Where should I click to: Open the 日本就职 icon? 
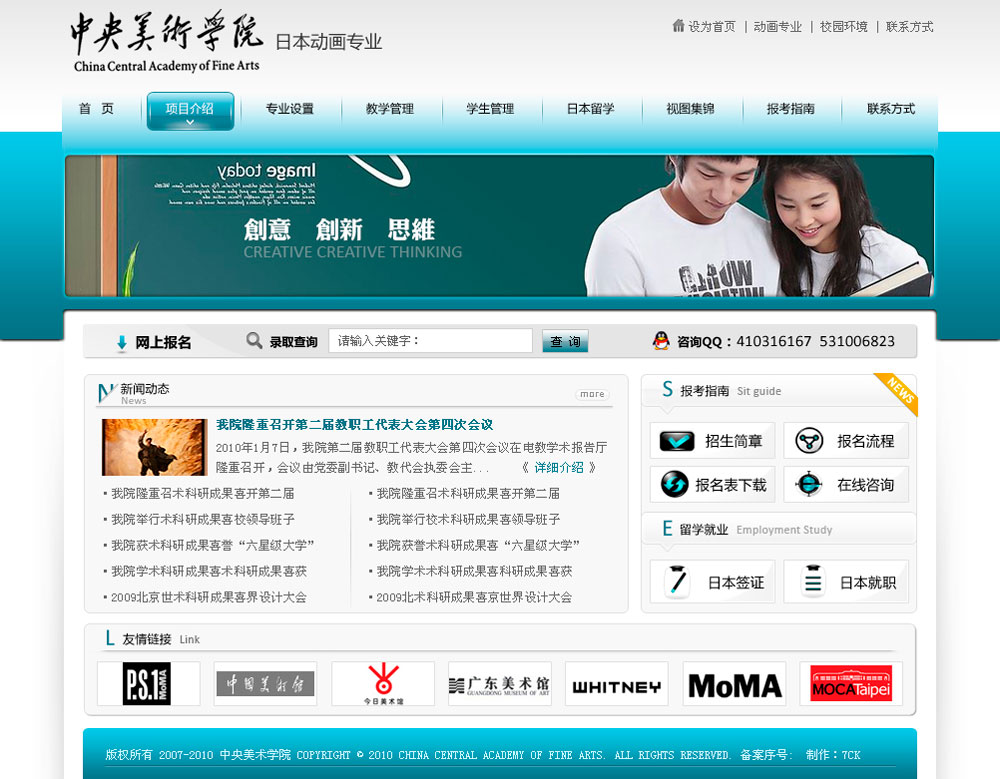tap(812, 582)
